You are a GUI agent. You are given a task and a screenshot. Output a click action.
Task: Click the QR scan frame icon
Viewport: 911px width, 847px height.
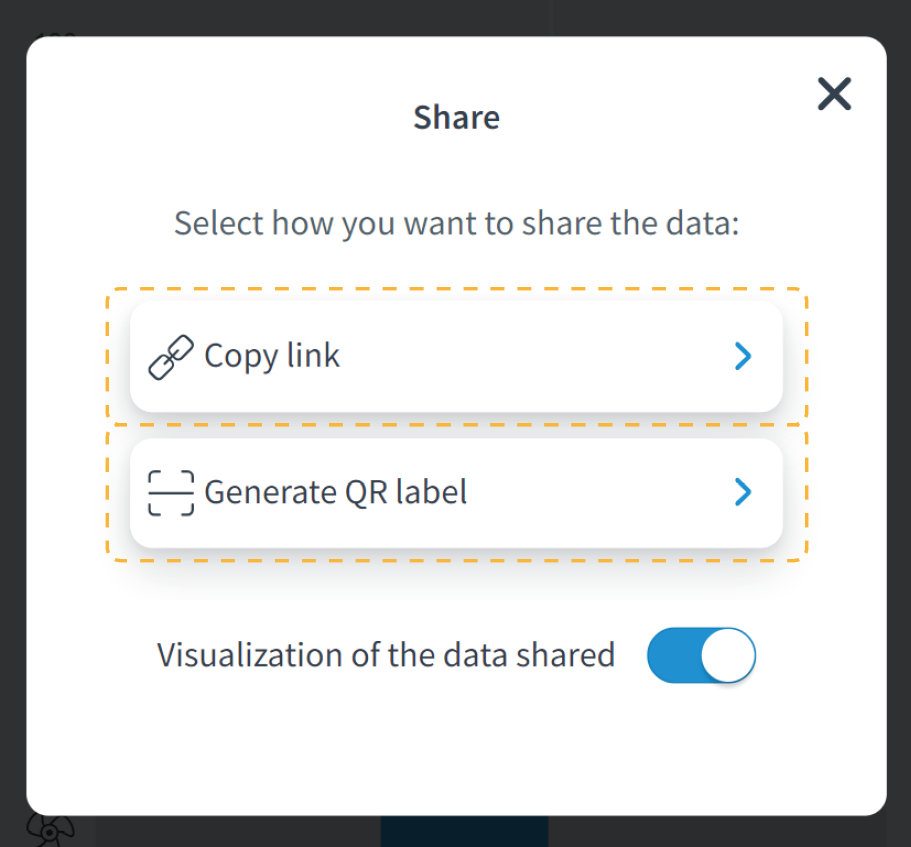[171, 493]
